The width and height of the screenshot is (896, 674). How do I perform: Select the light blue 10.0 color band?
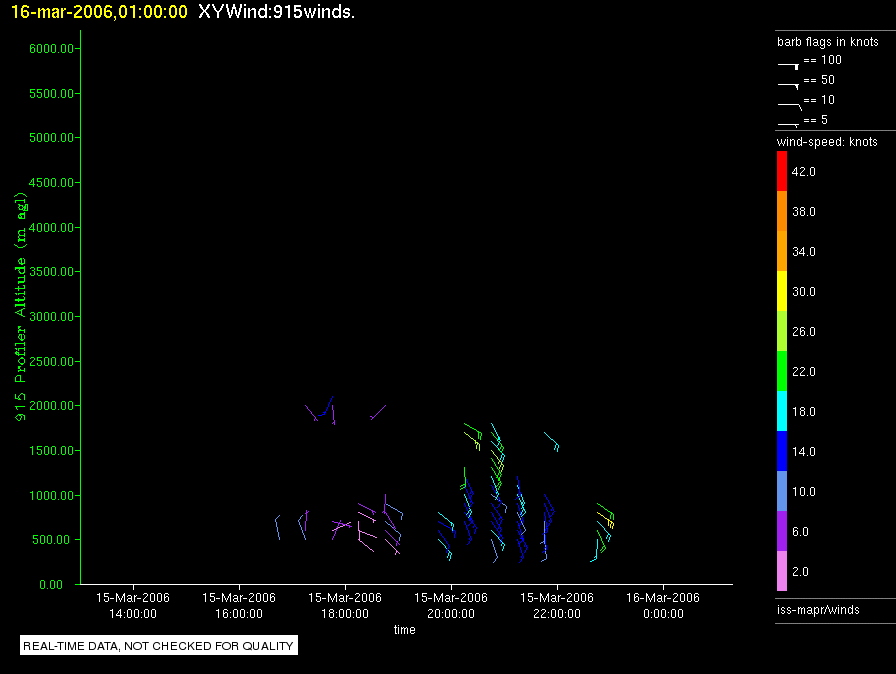(x=782, y=491)
